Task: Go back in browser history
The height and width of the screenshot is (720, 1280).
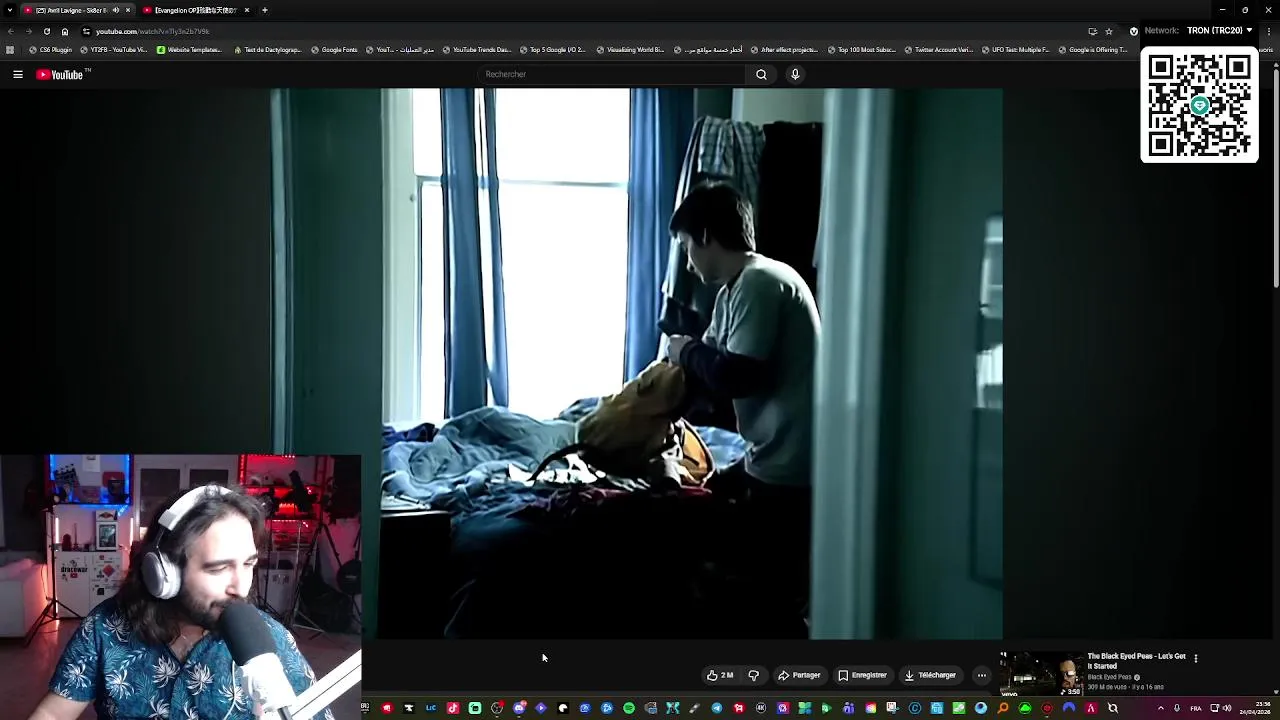Action: coord(11,31)
